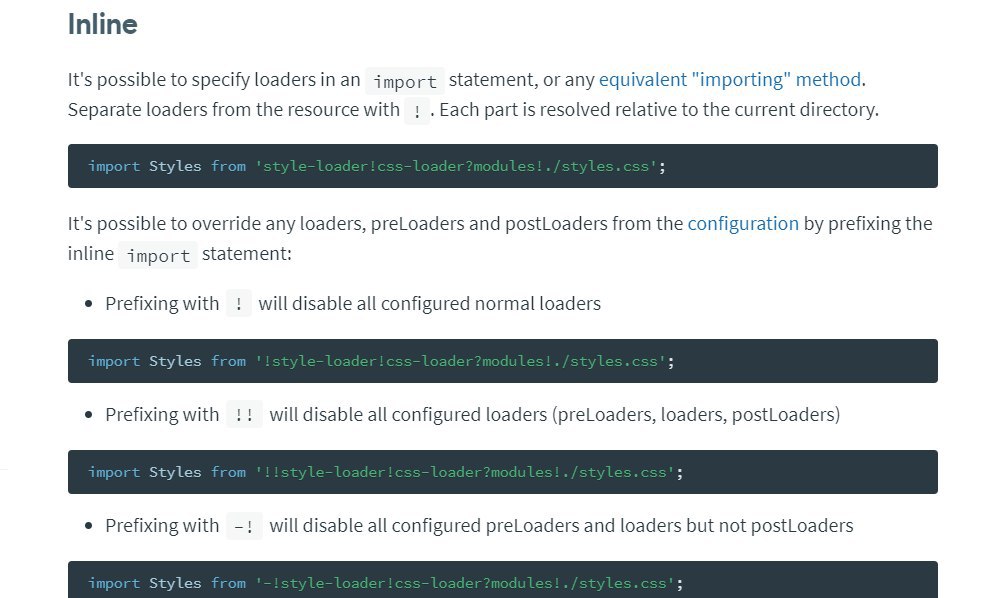The width and height of the screenshot is (982, 598).
Task: Click the inline import code tag in first paragraph
Action: pos(405,81)
